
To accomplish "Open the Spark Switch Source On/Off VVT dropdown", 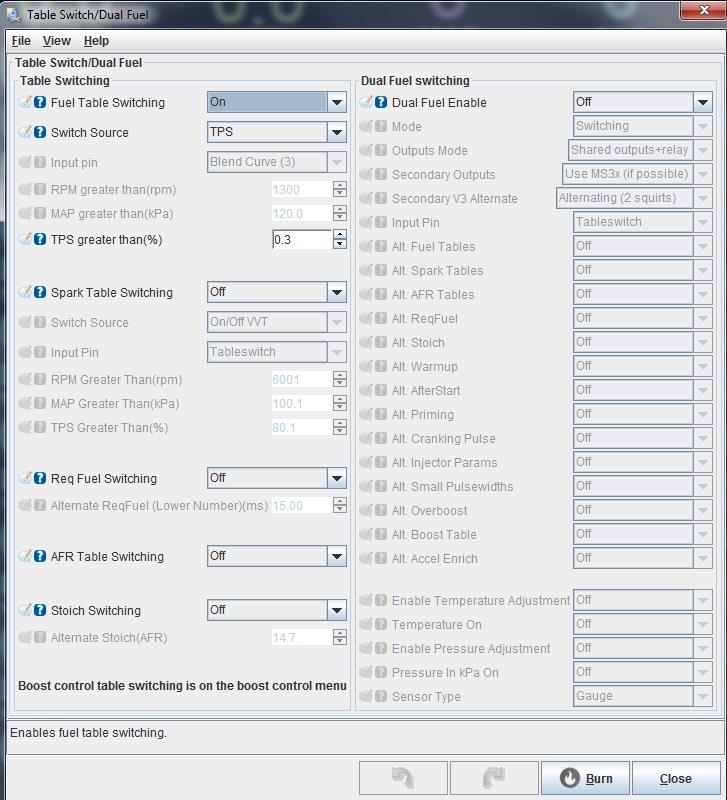I will pyautogui.click(x=277, y=322).
